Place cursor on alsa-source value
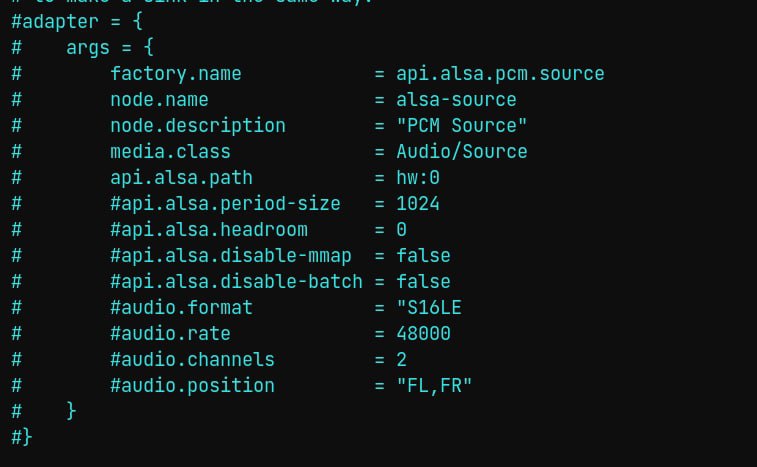 point(456,100)
